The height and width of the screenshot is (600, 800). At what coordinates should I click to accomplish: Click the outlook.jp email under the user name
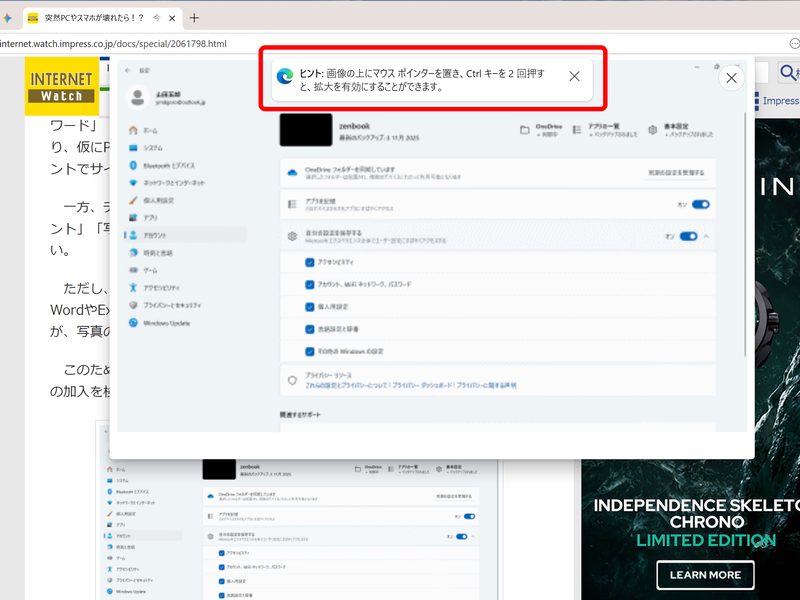180,103
